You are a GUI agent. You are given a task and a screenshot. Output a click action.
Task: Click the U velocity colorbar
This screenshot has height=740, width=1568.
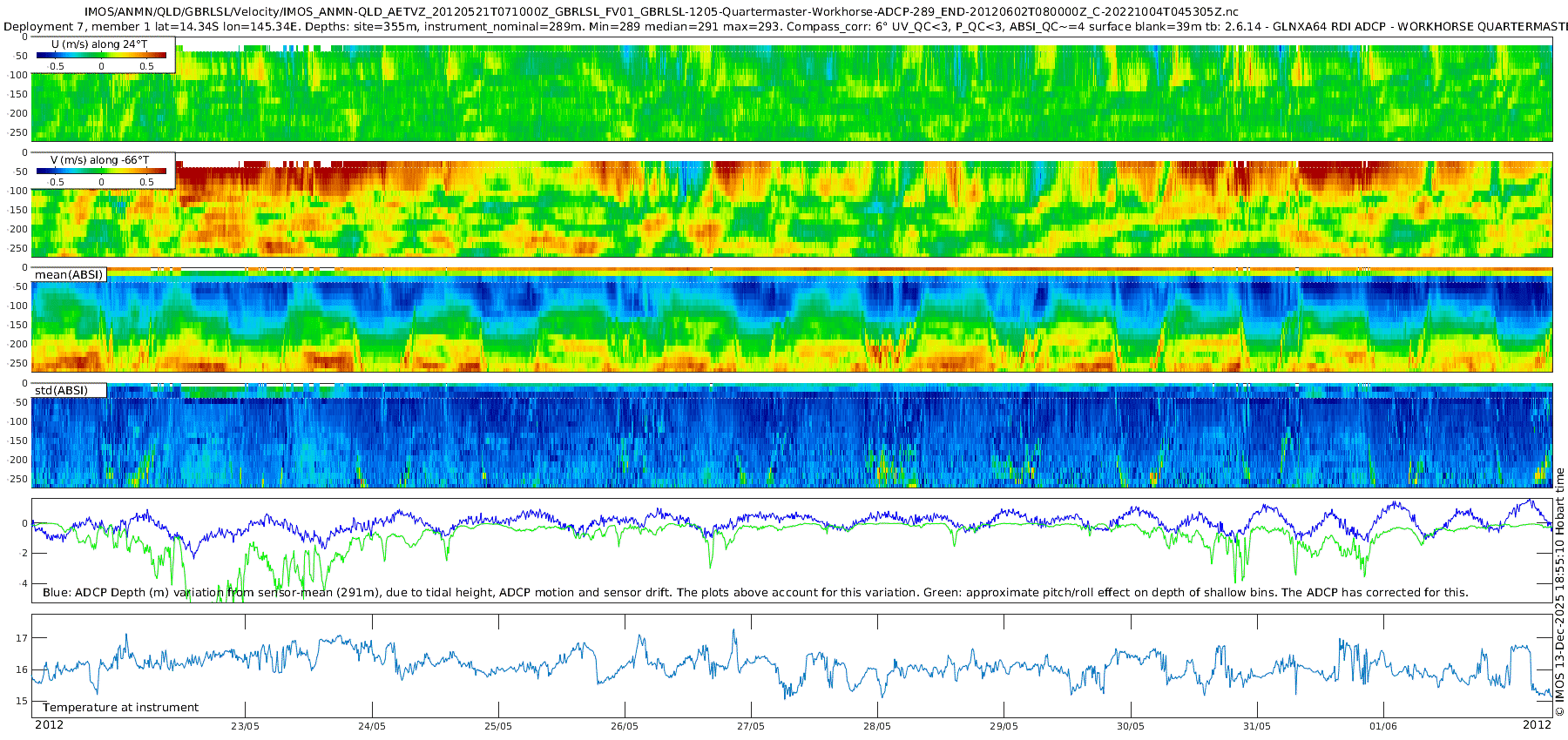coord(101,55)
